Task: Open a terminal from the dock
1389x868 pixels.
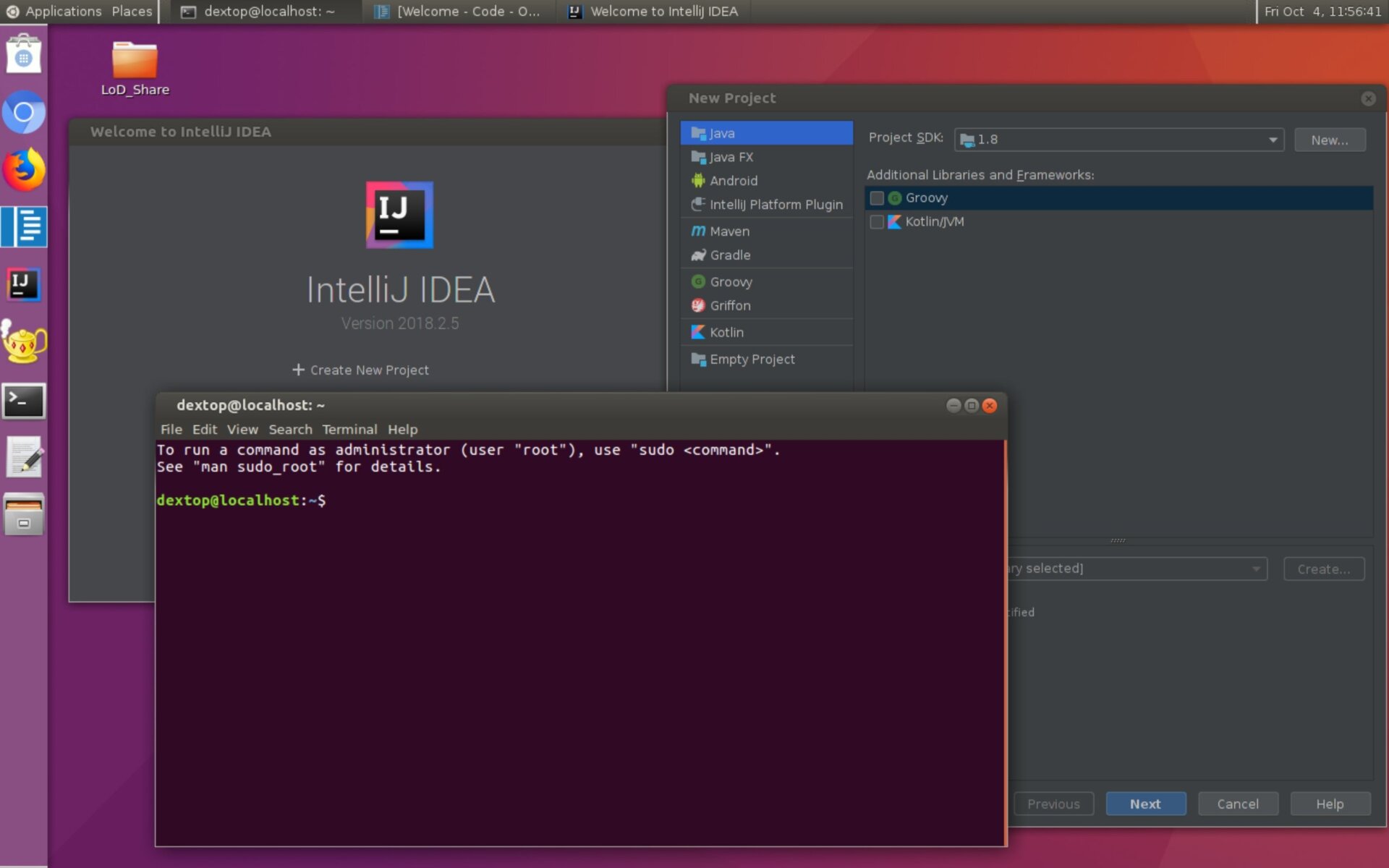Action: click(24, 401)
